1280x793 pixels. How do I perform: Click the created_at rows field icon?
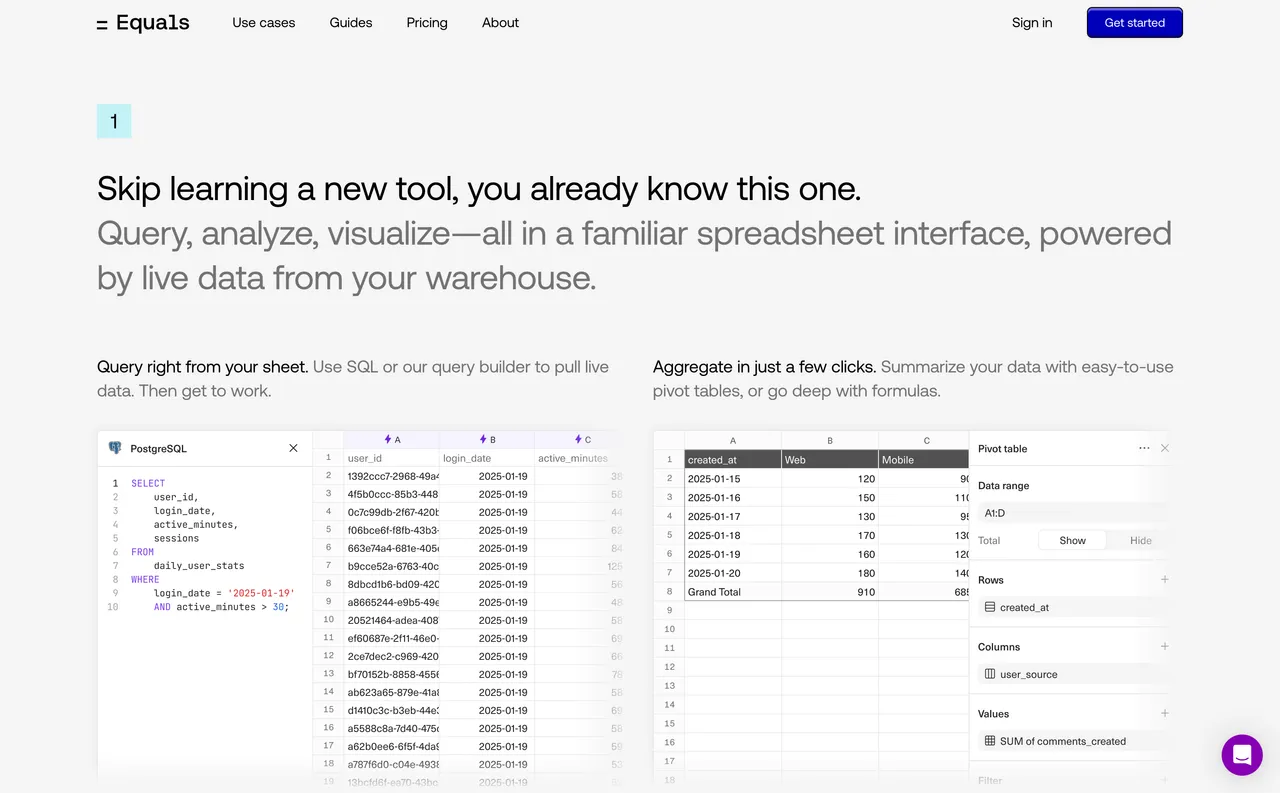pyautogui.click(x=990, y=607)
